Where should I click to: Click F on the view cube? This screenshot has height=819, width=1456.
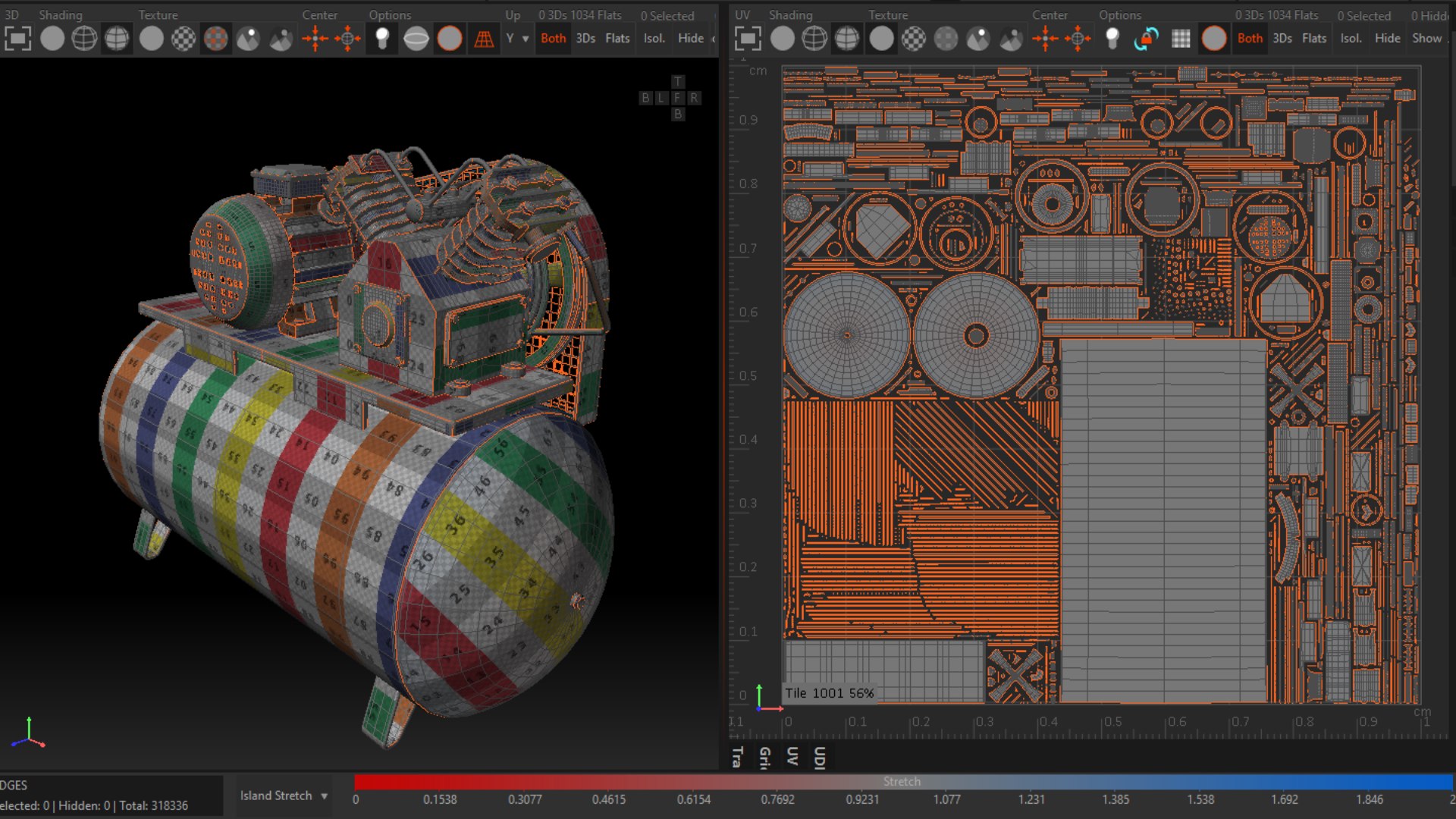pos(678,98)
